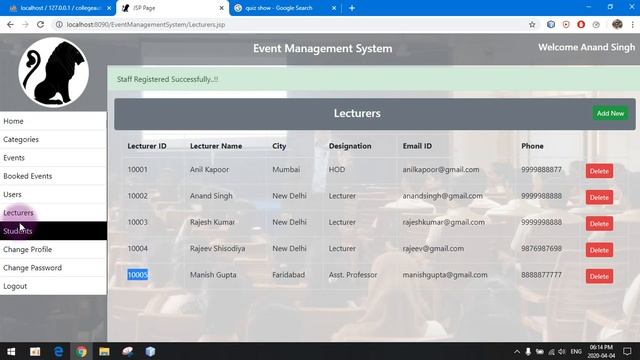Image resolution: width=640 pixels, height=360 pixels.
Task: Reload the page with refresh icon
Action: [x=40, y=24]
